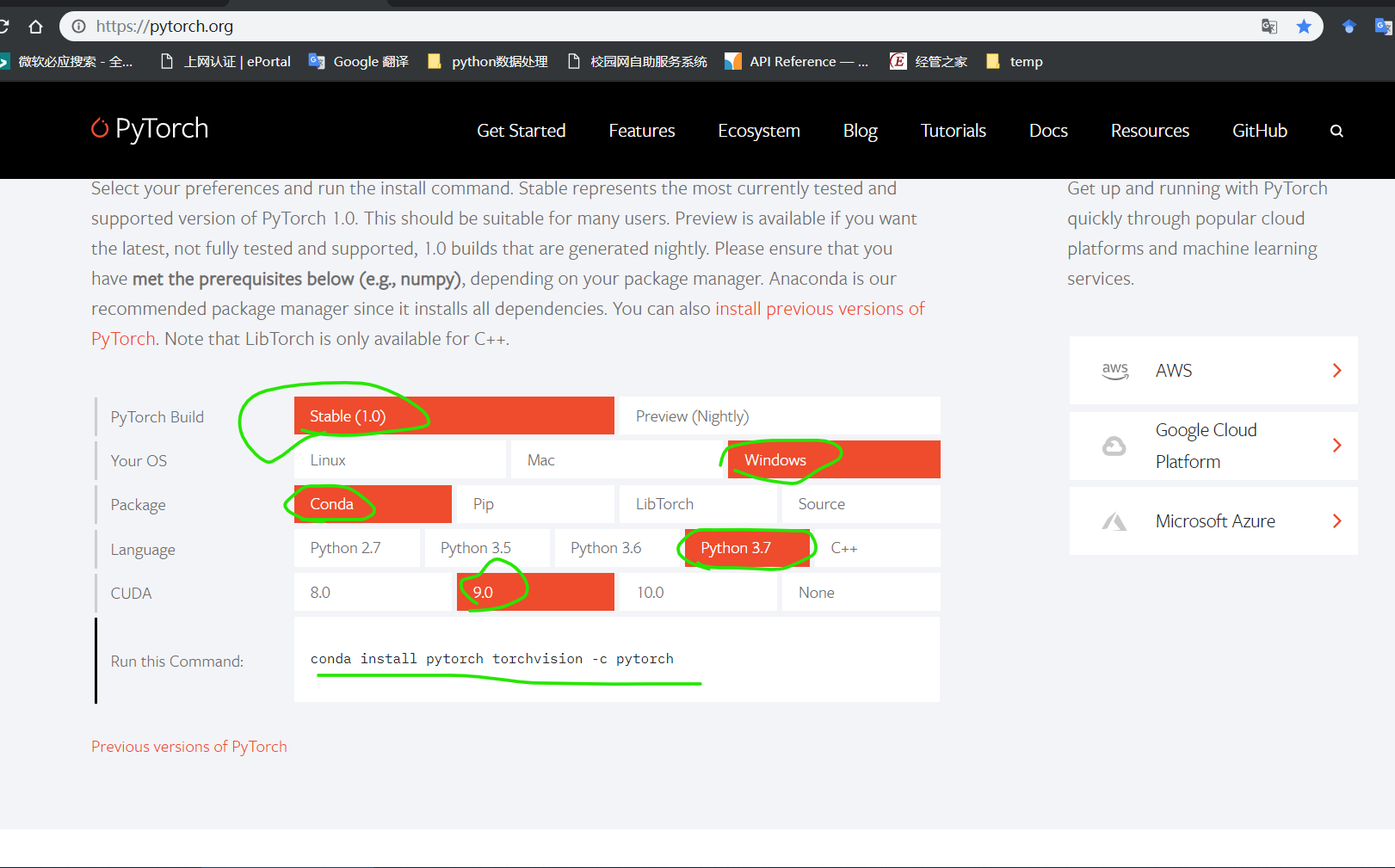The height and width of the screenshot is (868, 1395).
Task: Choose Linux as your OS
Action: click(400, 459)
